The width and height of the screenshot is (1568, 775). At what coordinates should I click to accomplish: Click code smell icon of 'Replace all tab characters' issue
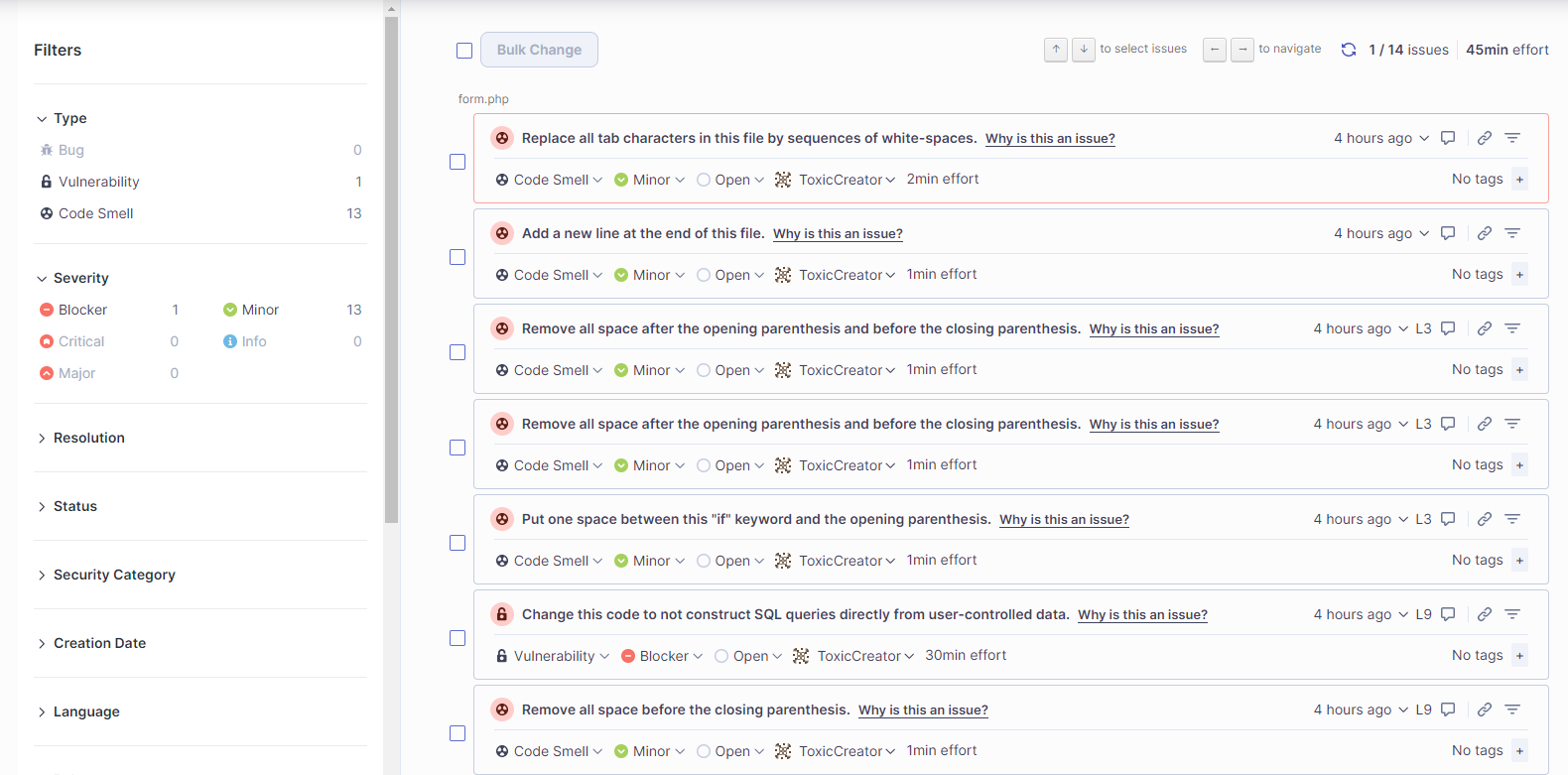point(502,138)
